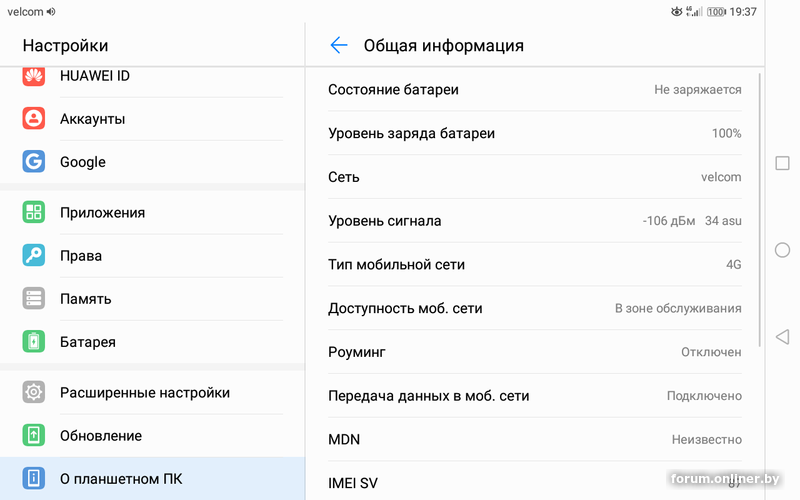Tap the Расширенные настройки gear icon
800x500 pixels.
(34, 392)
